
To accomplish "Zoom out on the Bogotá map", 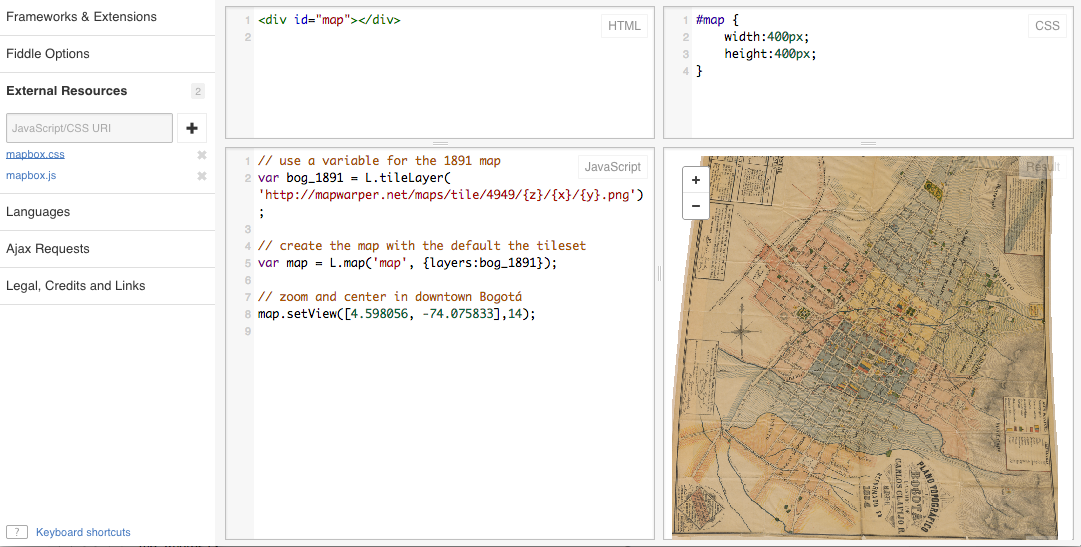I will coord(695,205).
